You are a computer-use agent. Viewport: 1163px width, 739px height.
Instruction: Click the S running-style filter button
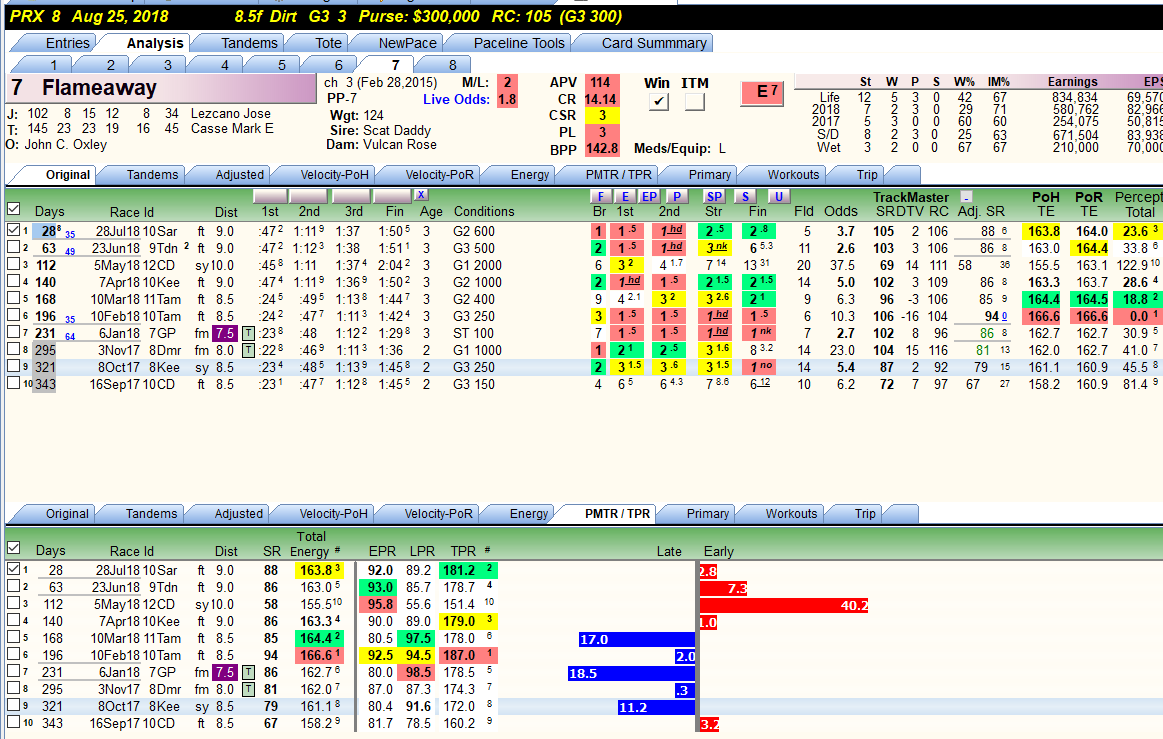click(x=745, y=197)
